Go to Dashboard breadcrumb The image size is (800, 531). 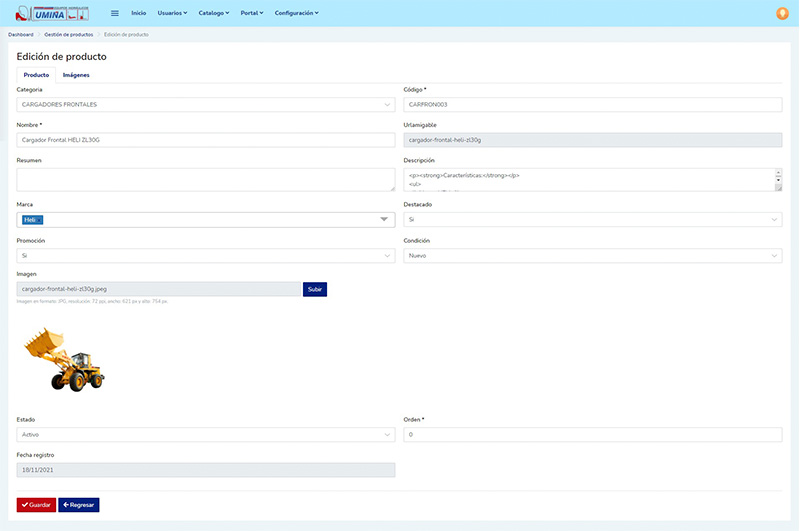pyautogui.click(x=20, y=35)
